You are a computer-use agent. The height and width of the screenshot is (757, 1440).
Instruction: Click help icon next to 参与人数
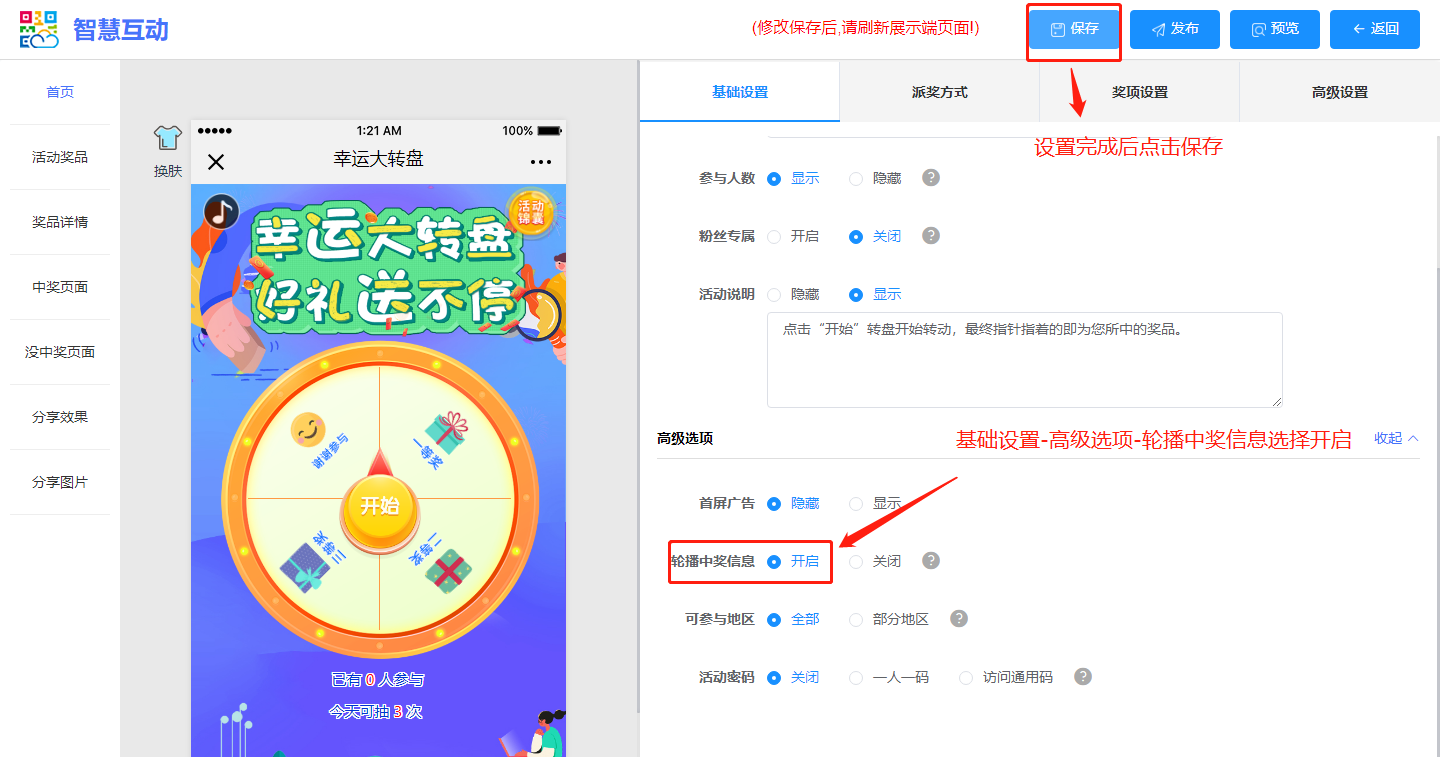tap(931, 178)
